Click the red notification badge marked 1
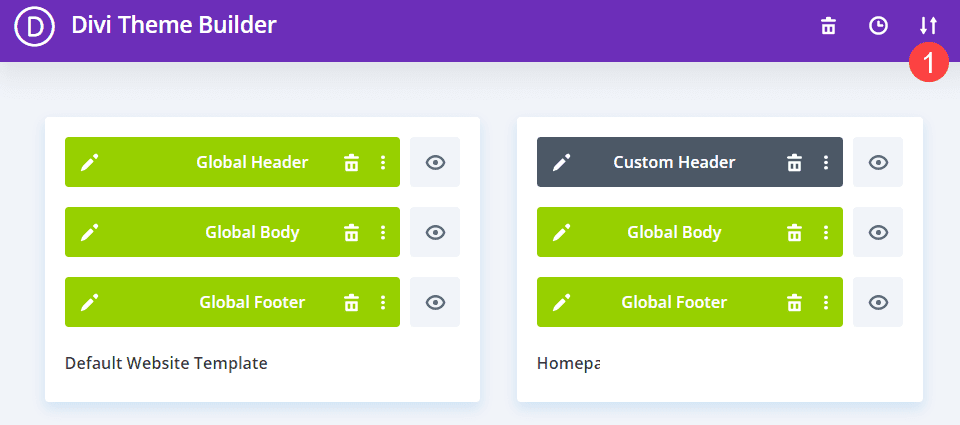The height and width of the screenshot is (425, 960). (928, 63)
